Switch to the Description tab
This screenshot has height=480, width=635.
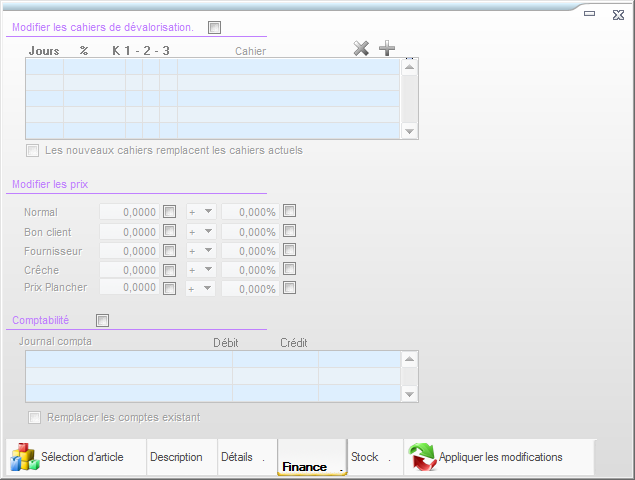176,457
